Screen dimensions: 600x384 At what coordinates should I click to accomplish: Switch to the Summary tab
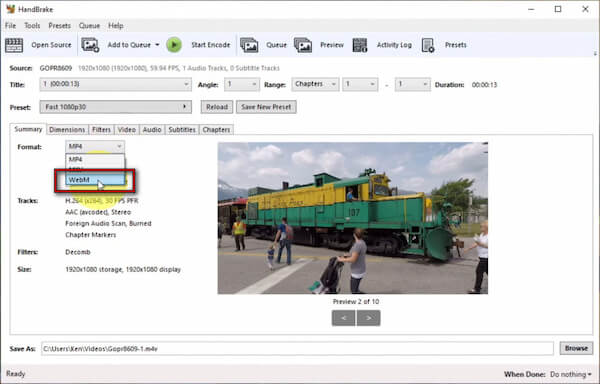click(x=28, y=129)
